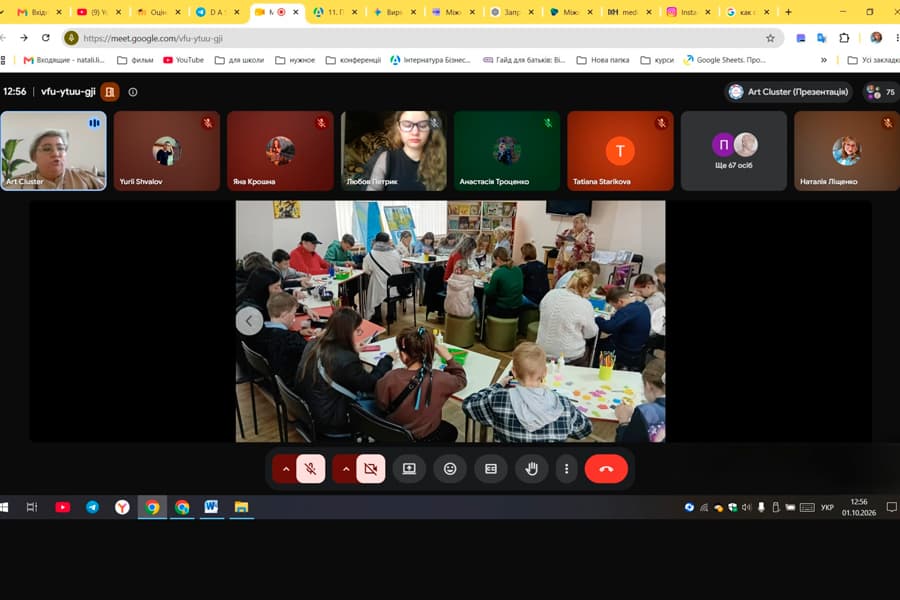This screenshot has width=900, height=600.
Task: Bookmark this page with the star icon
Action: [x=770, y=38]
